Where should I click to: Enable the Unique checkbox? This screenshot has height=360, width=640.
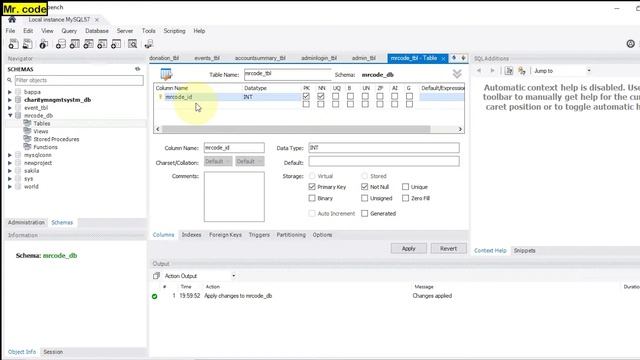point(405,187)
